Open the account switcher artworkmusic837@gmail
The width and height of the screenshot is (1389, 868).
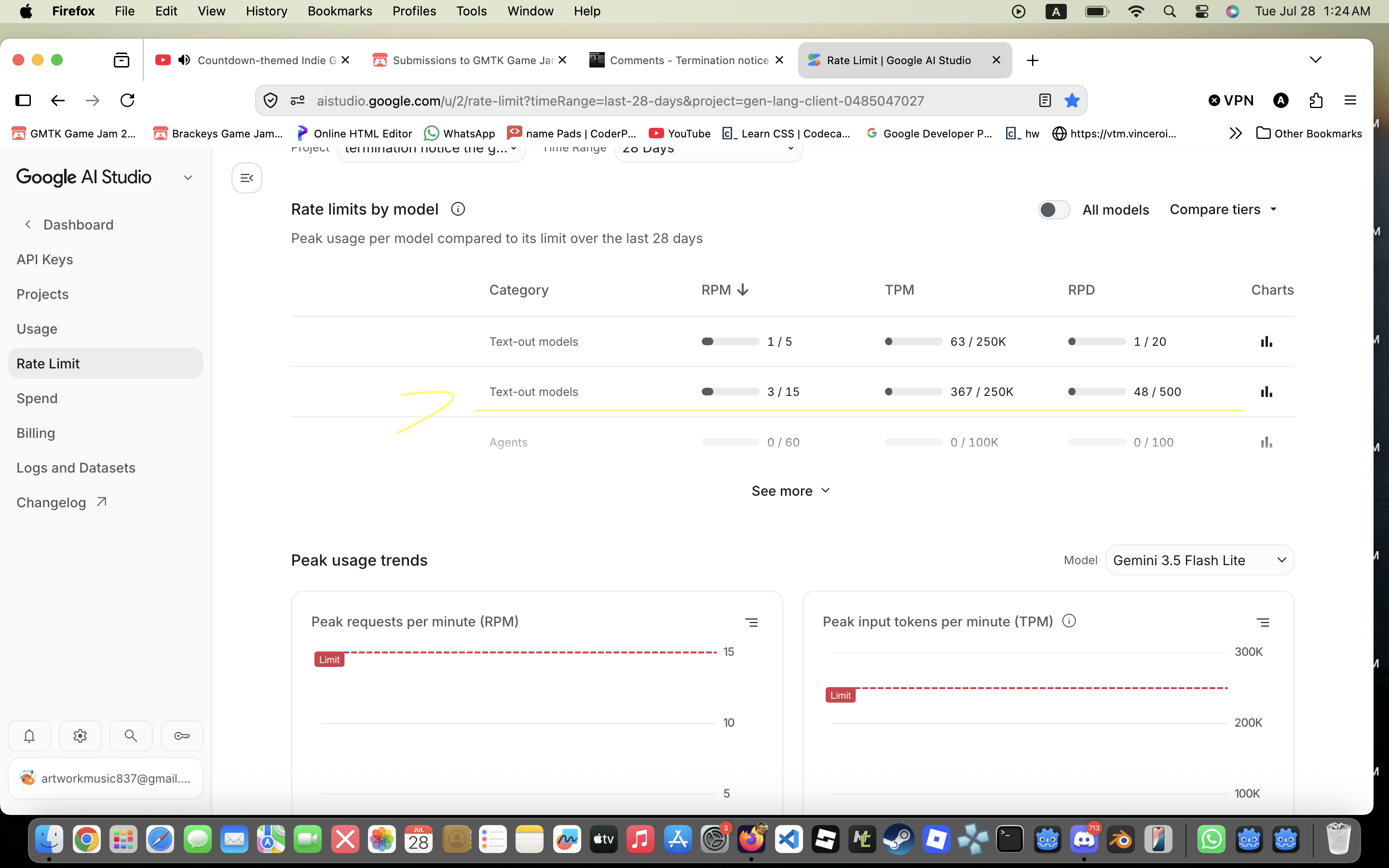[106, 778]
